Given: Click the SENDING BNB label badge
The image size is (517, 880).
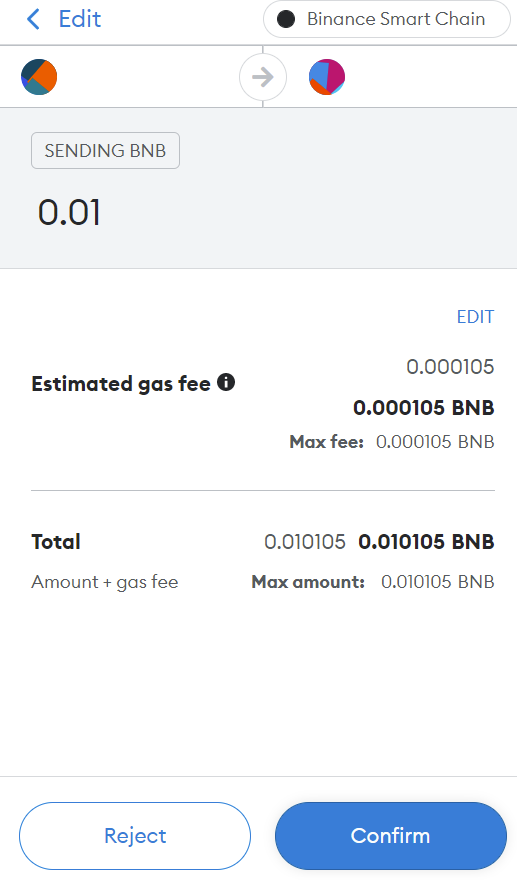Looking at the screenshot, I should tap(106, 150).
